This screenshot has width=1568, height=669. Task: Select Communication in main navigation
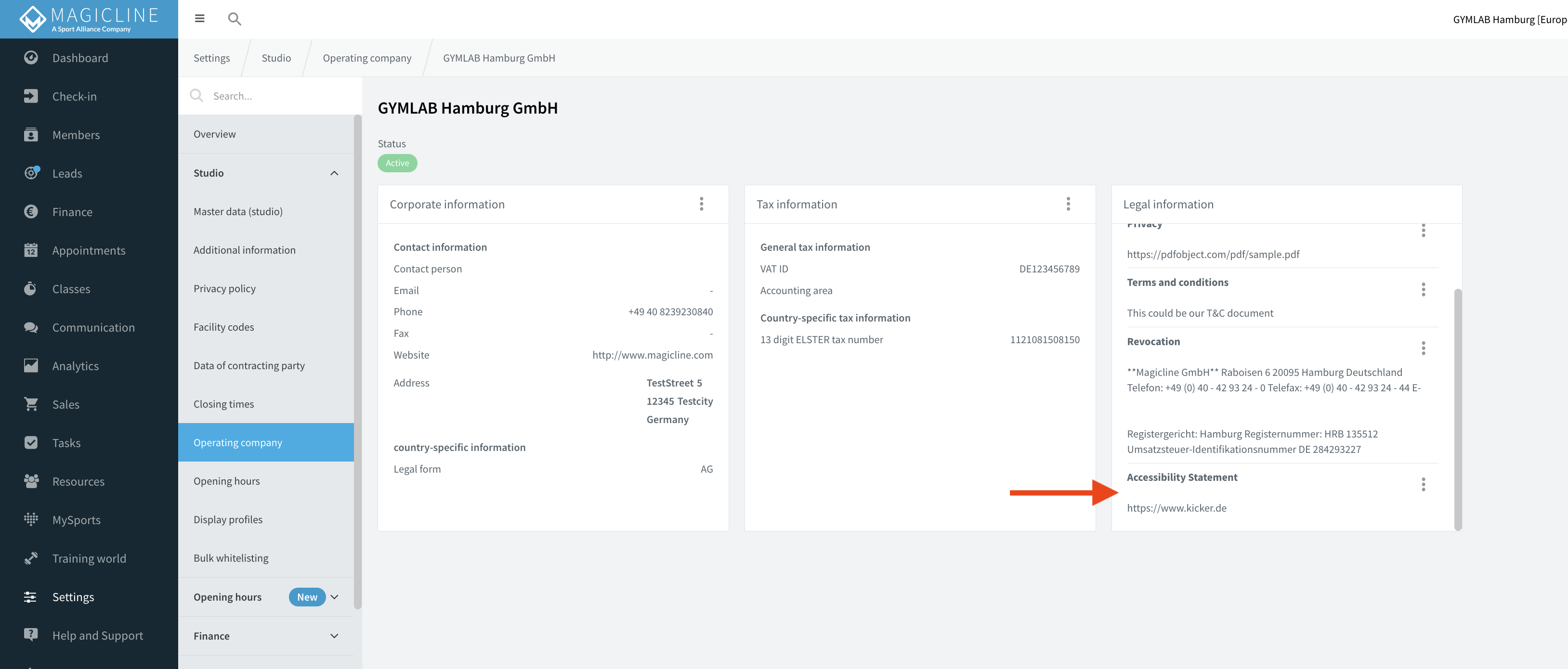pyautogui.click(x=89, y=328)
